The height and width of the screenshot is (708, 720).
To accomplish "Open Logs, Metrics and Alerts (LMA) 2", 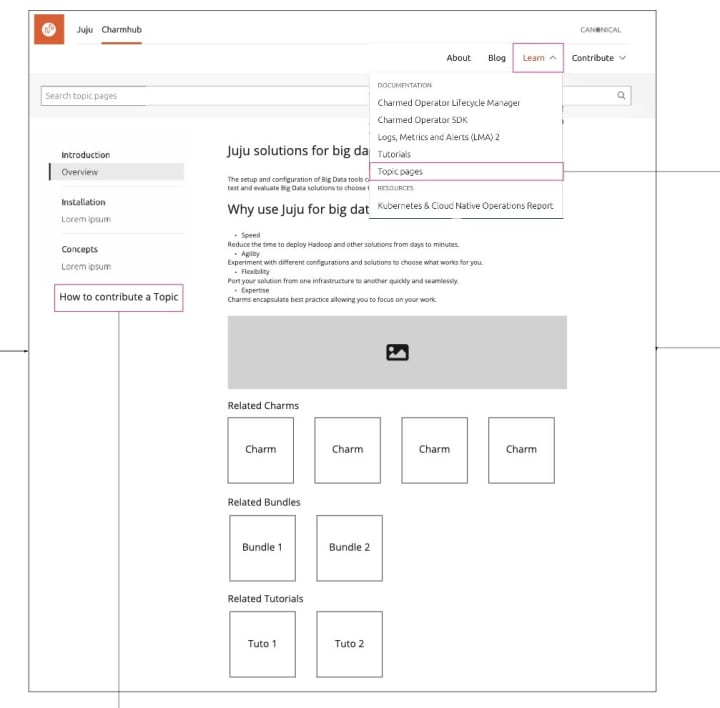I will pos(439,137).
